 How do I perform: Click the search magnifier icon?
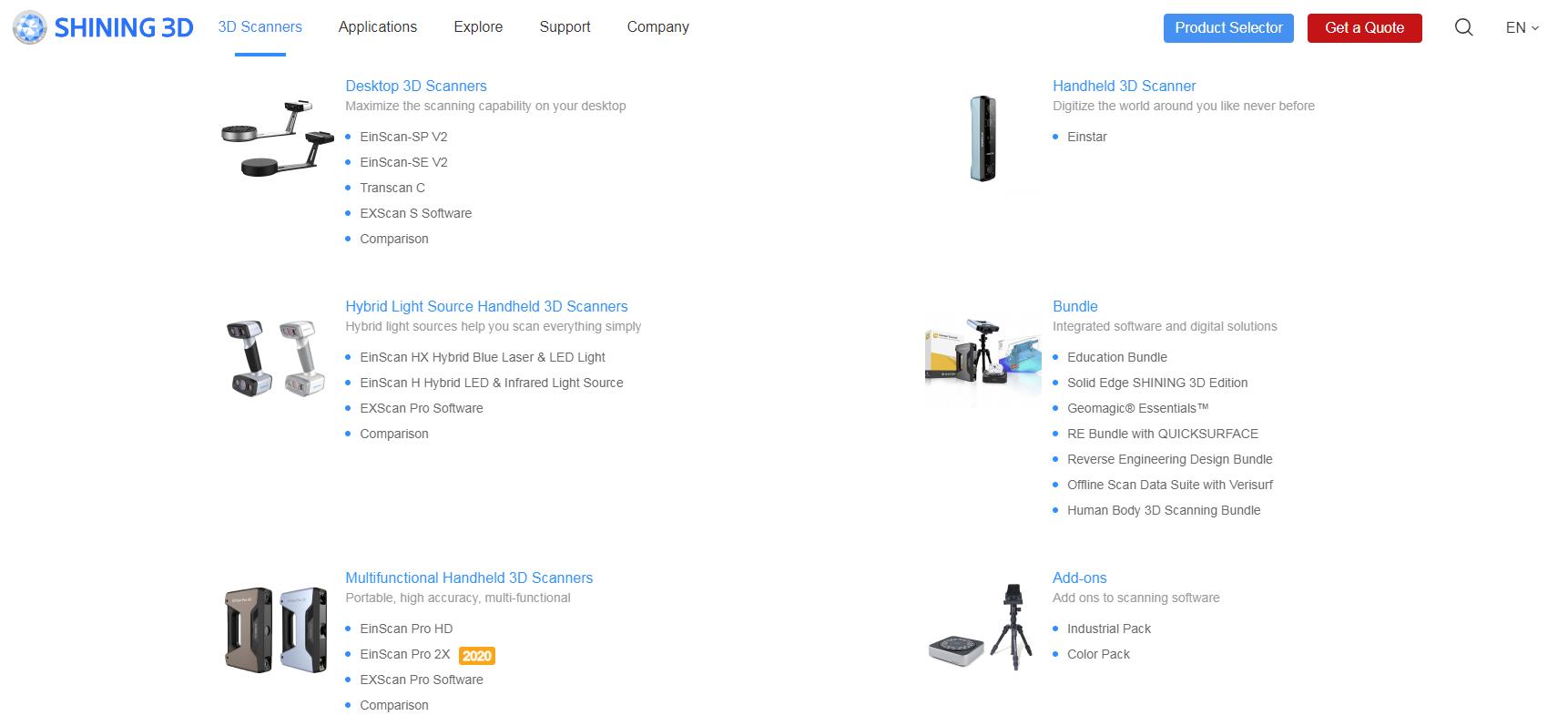tap(1463, 27)
